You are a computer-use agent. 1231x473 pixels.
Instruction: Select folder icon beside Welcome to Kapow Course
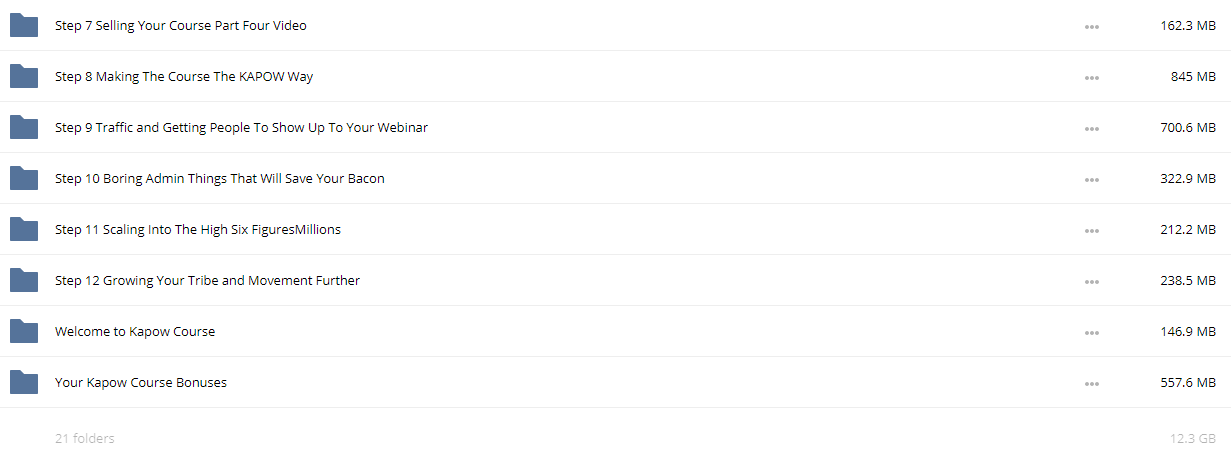24,331
